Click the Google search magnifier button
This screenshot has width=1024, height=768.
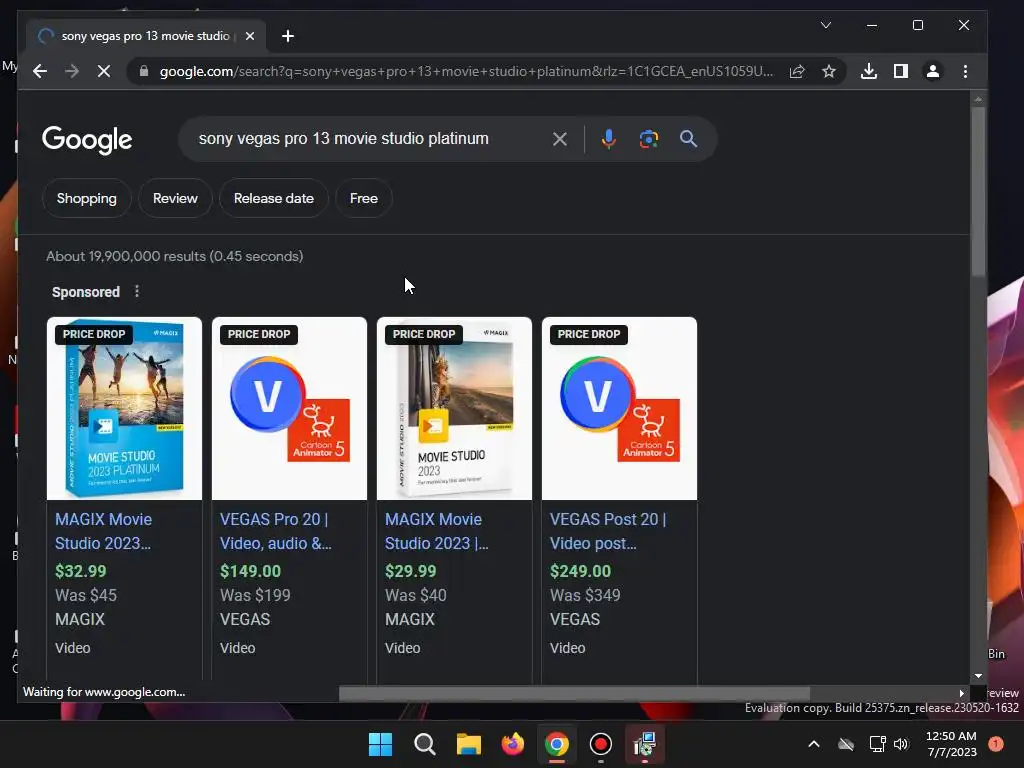688,138
